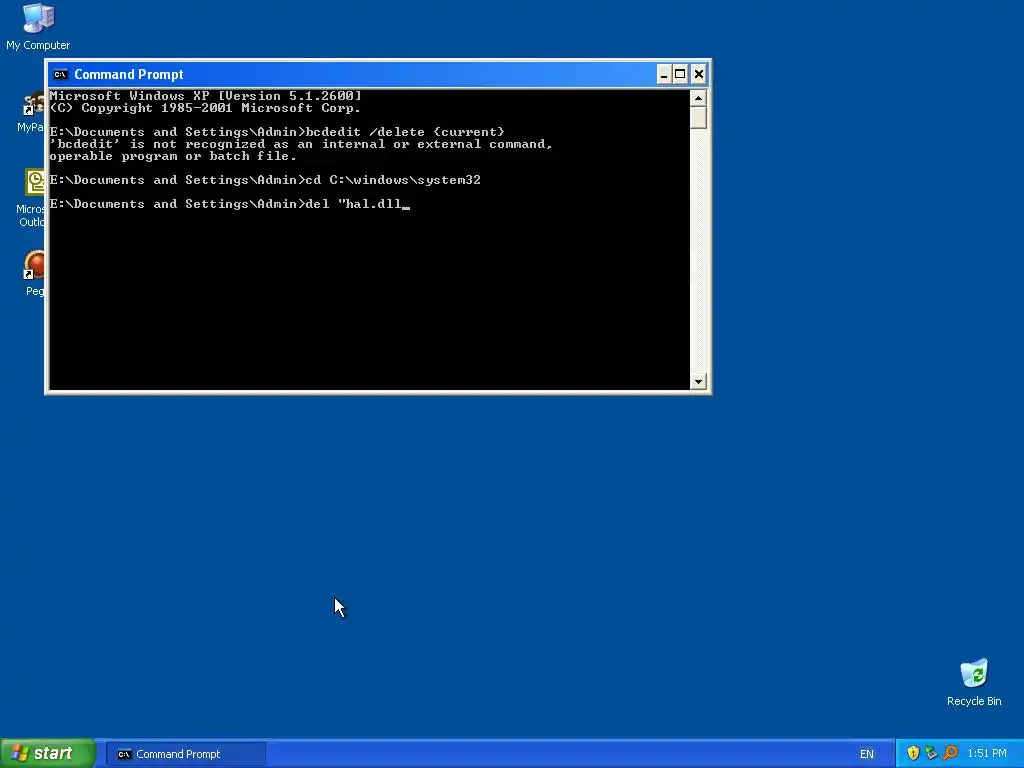Image resolution: width=1024 pixels, height=768 pixels.
Task: Click the "'bcdedit' is not recognized" error line
Action: point(301,144)
